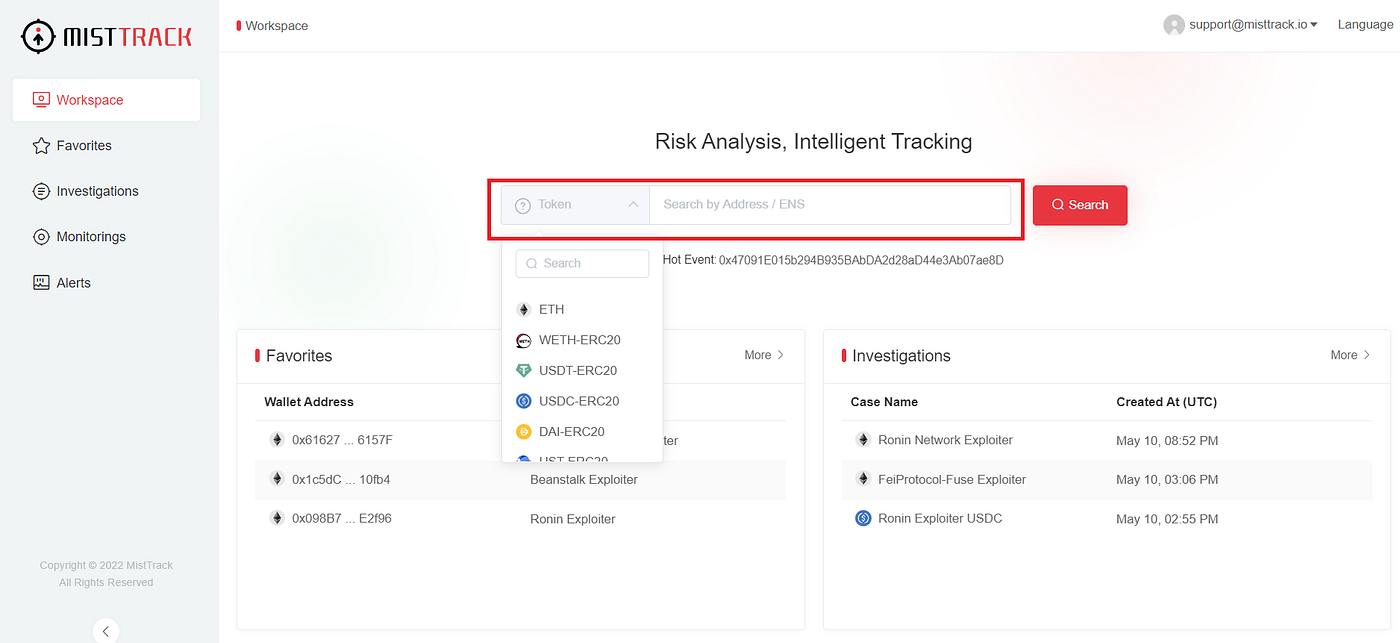Click the MistTrack logo

pyautogui.click(x=106, y=37)
